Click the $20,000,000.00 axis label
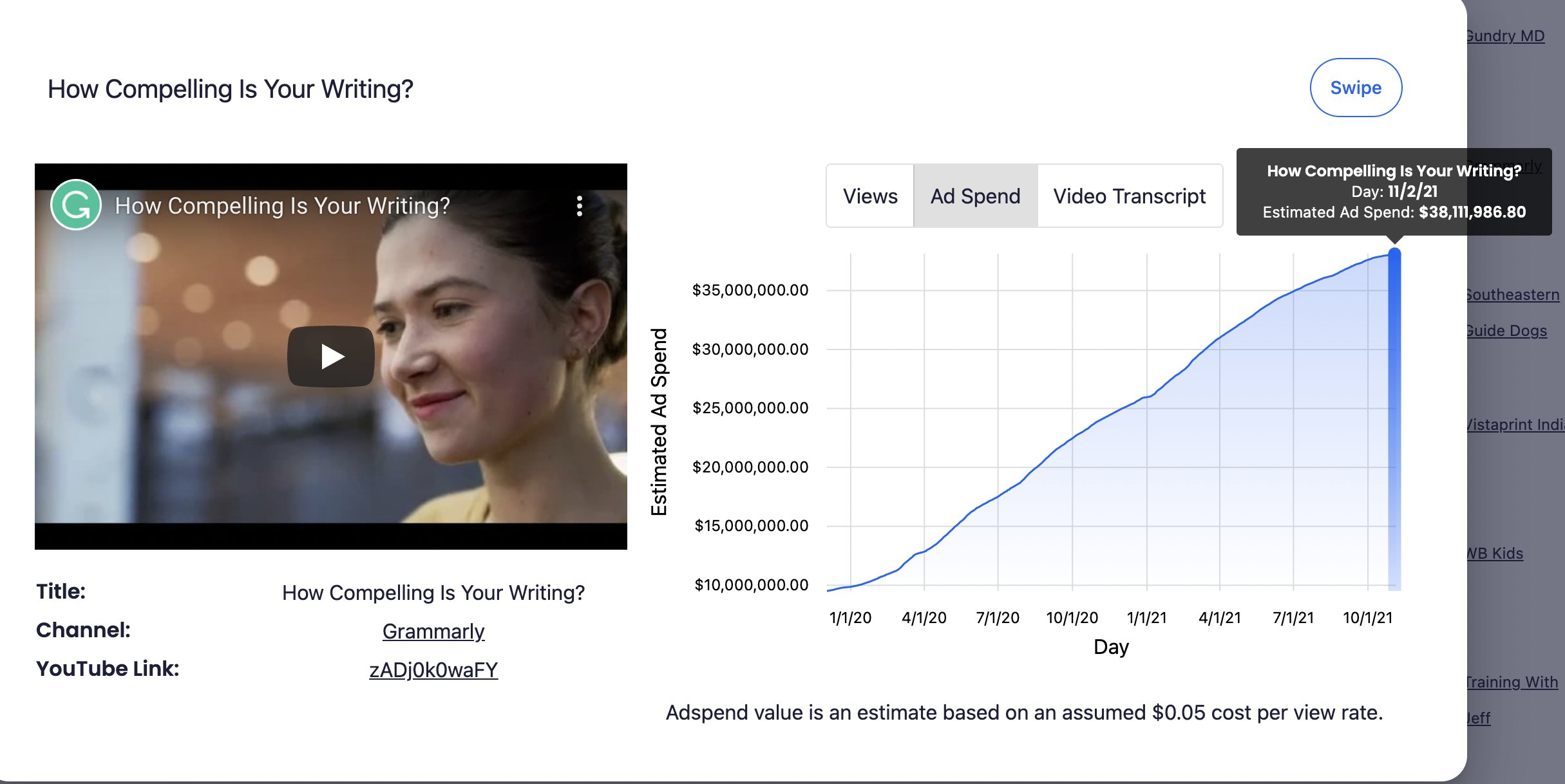Screen dimensions: 1565x784 (x=750, y=467)
